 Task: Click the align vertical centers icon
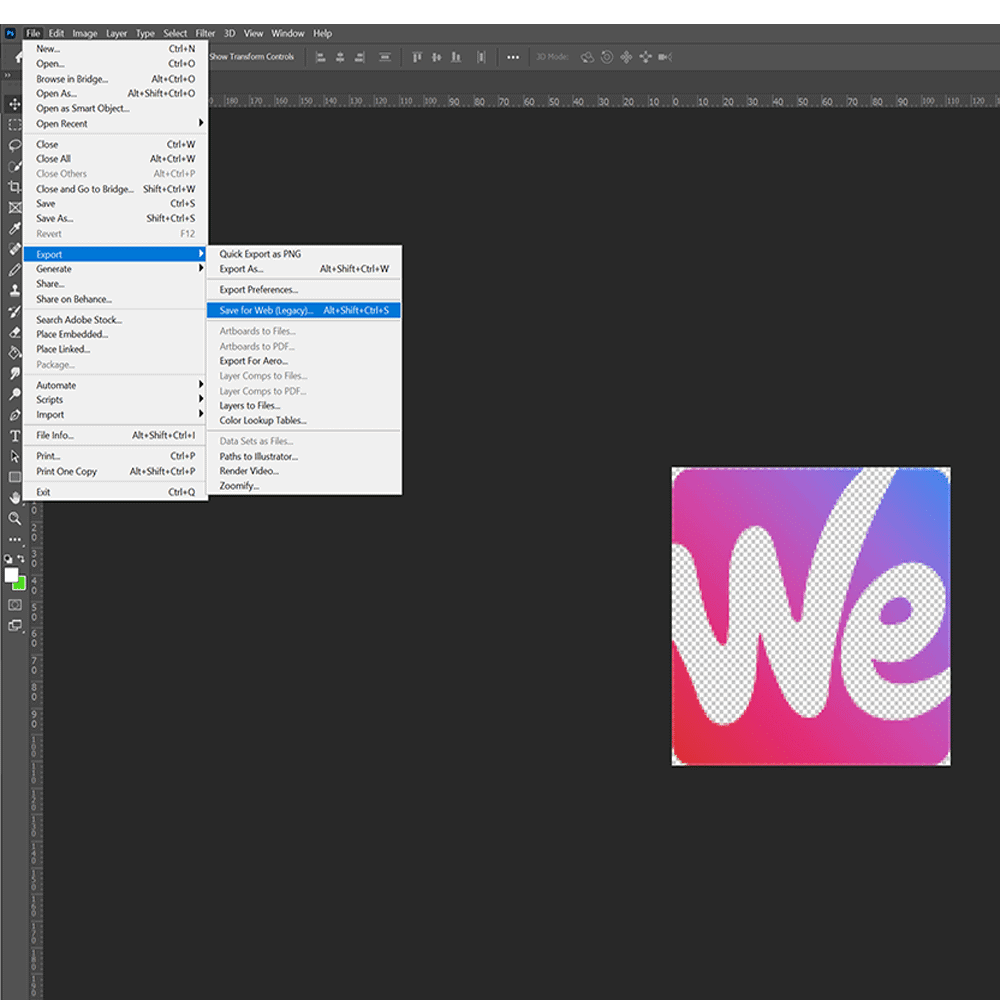[x=436, y=57]
